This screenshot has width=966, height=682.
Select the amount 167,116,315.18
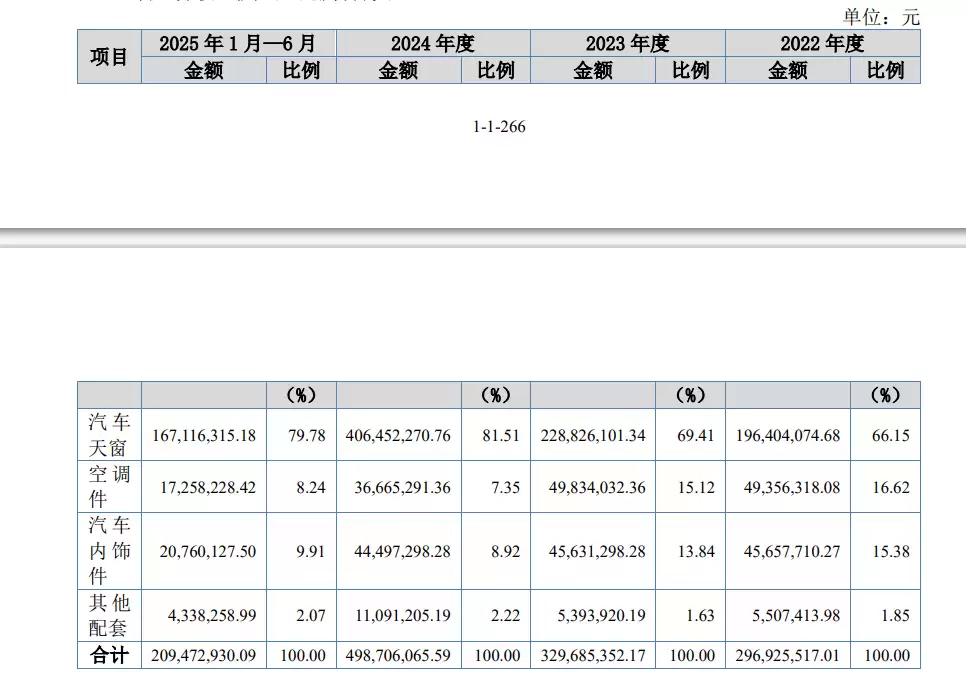204,435
